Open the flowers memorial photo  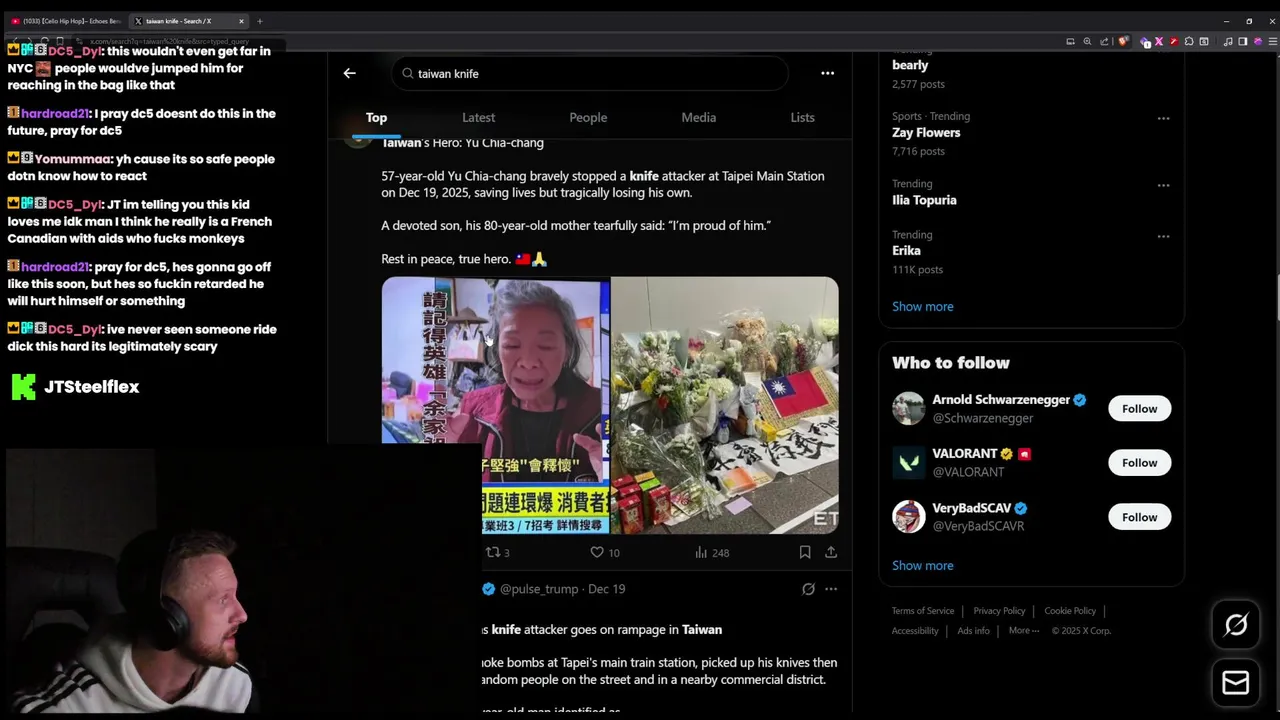click(x=725, y=405)
